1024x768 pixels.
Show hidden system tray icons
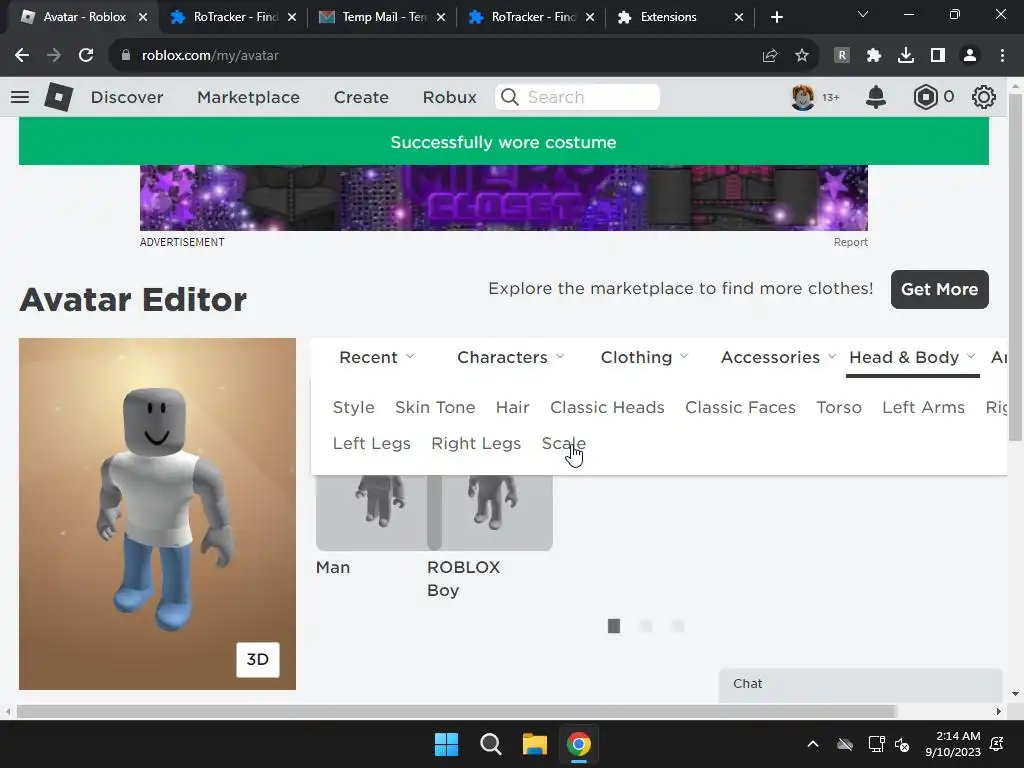[813, 744]
